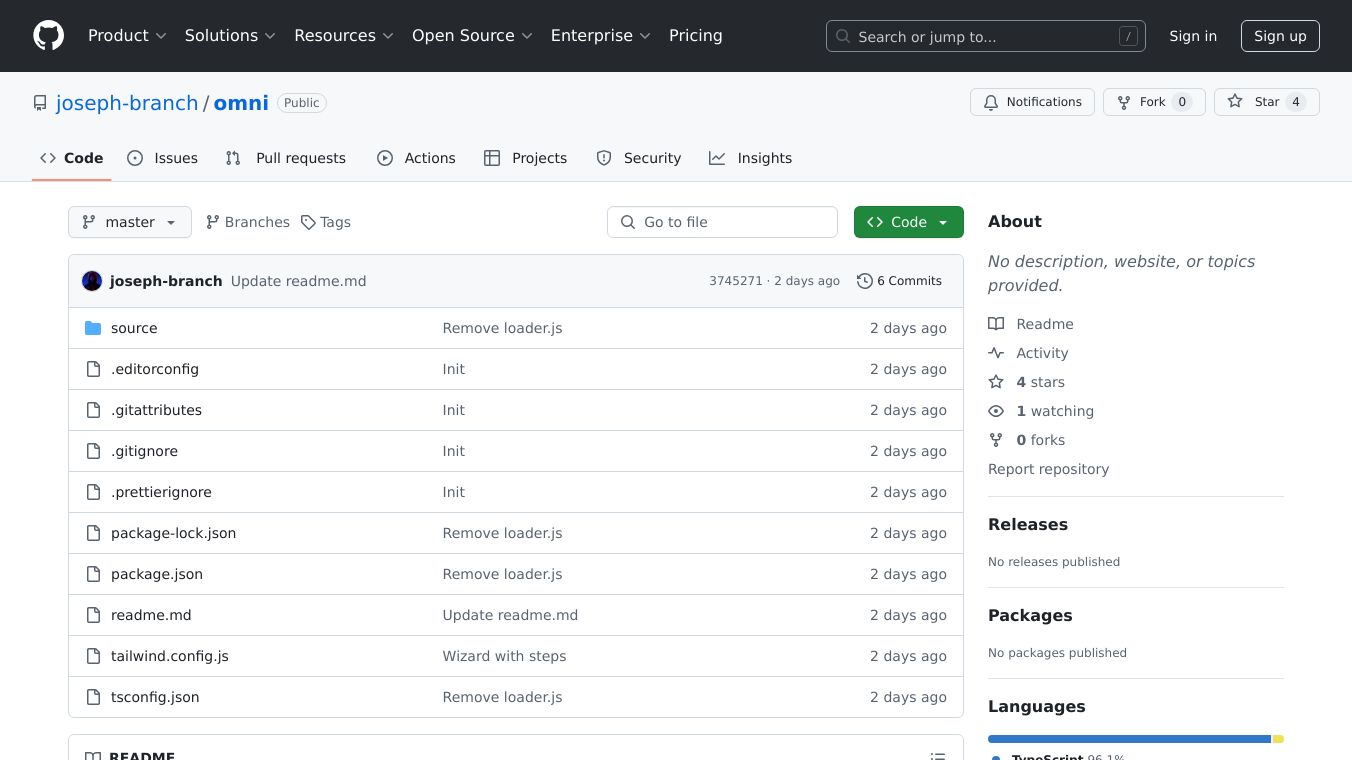Click the Sign up button
The image size is (1352, 760).
pos(1280,36)
